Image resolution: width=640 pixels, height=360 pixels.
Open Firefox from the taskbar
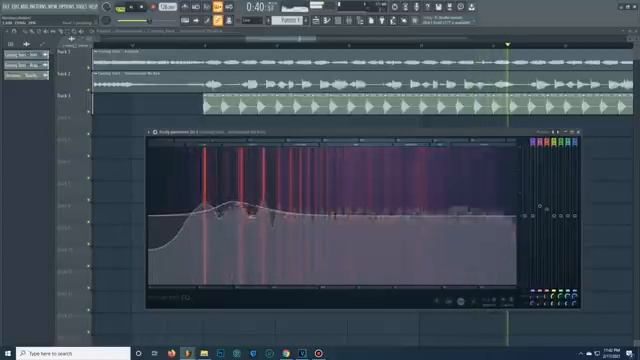tap(171, 353)
